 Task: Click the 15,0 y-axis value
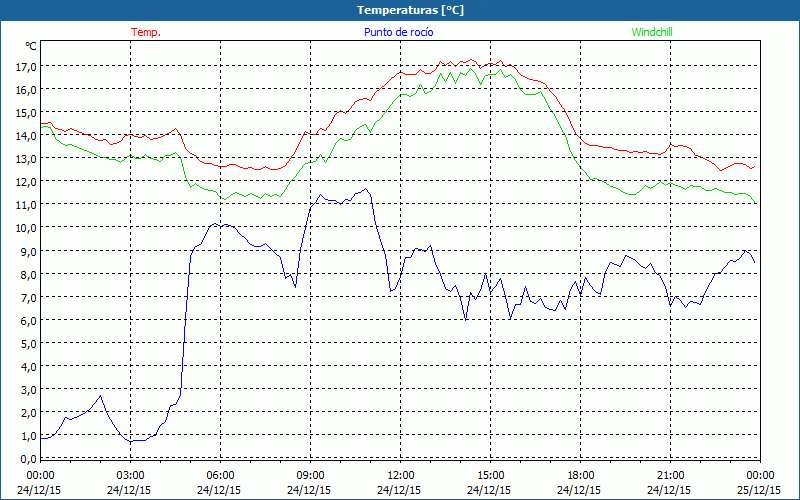tap(26, 113)
